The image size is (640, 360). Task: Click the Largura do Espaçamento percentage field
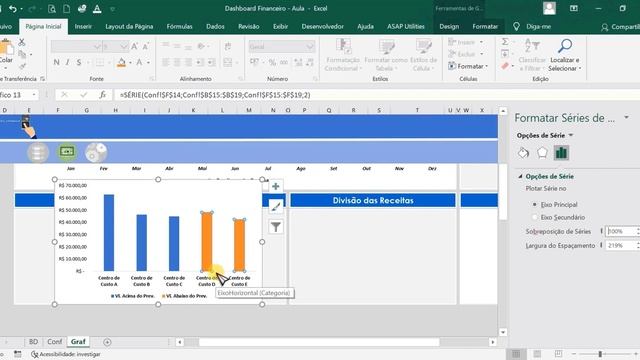click(x=621, y=246)
